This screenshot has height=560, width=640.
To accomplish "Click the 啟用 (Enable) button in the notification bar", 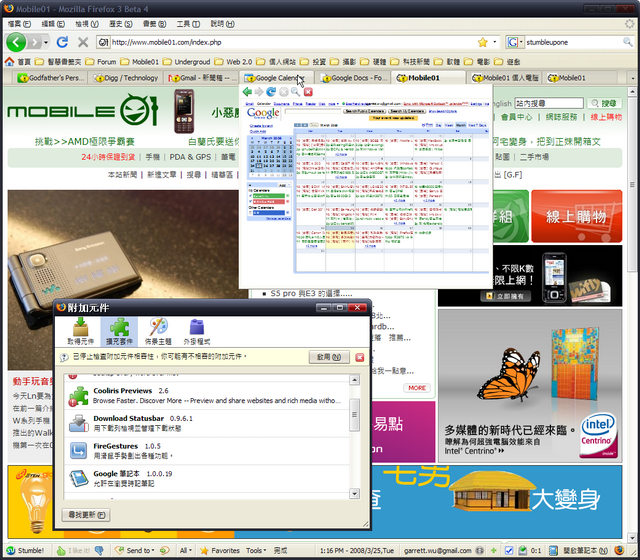I will point(329,357).
